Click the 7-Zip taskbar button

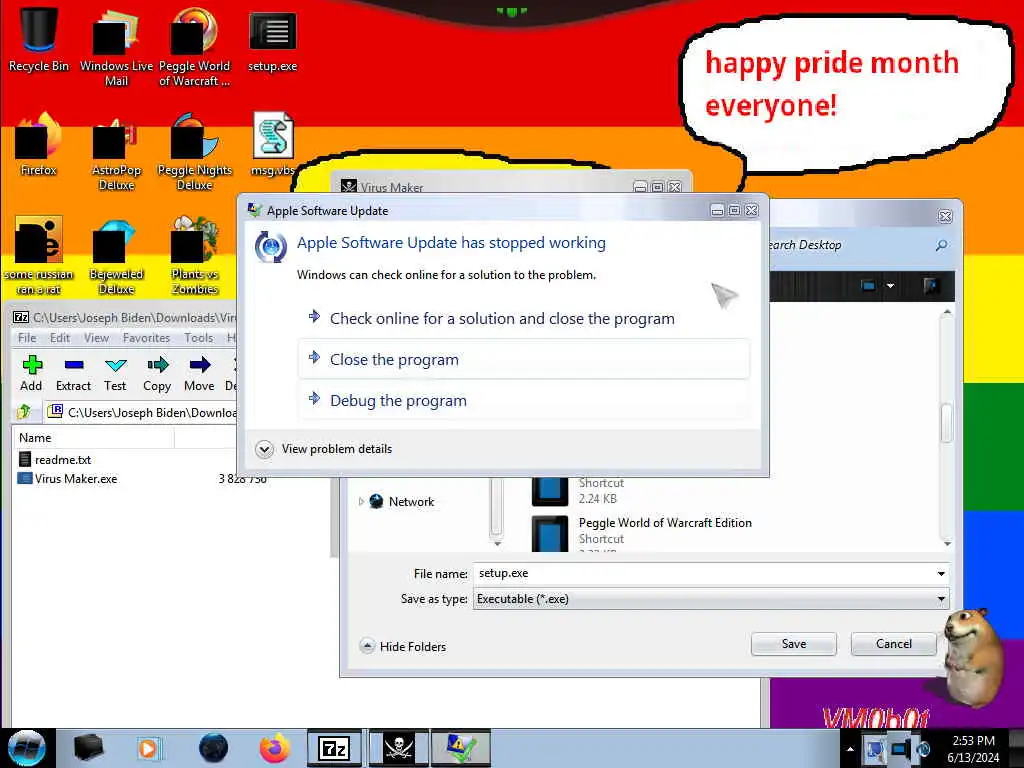tap(334, 748)
